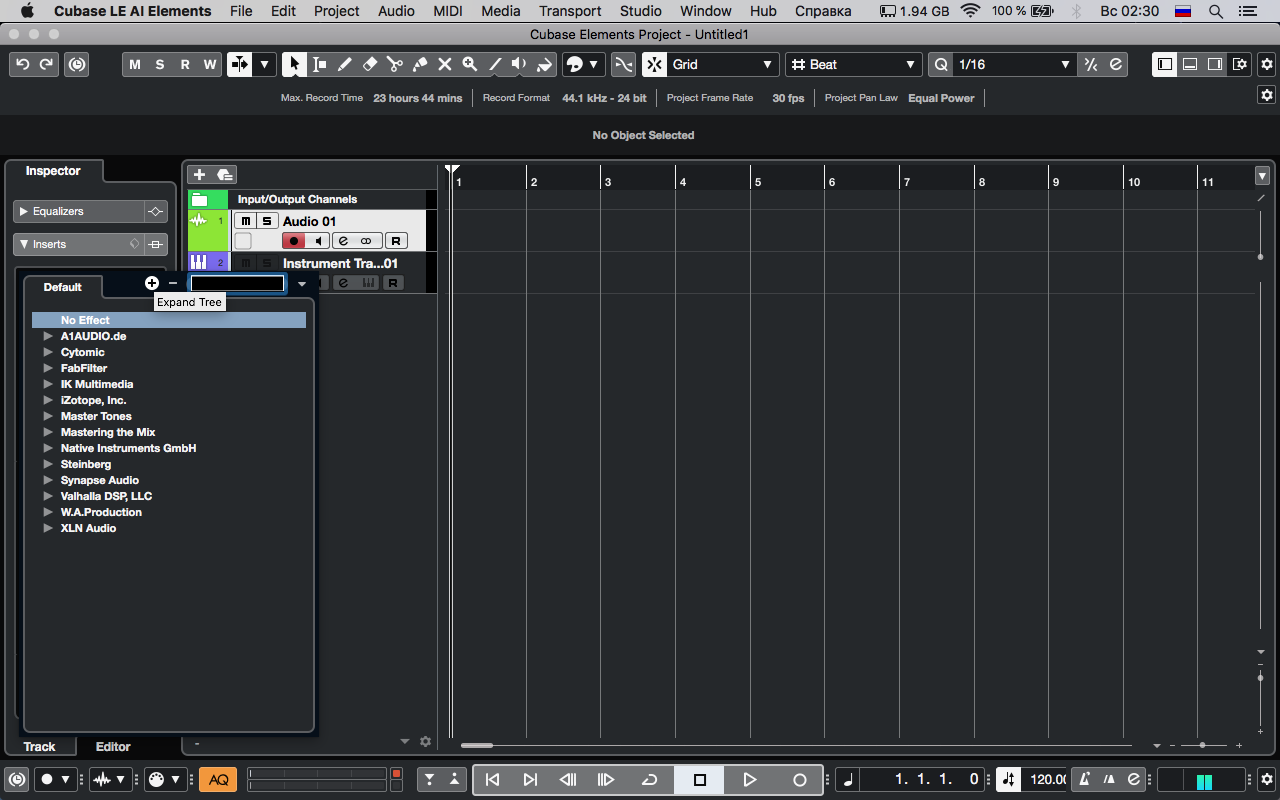Select the Range Selection tool

pyautogui.click(x=319, y=64)
